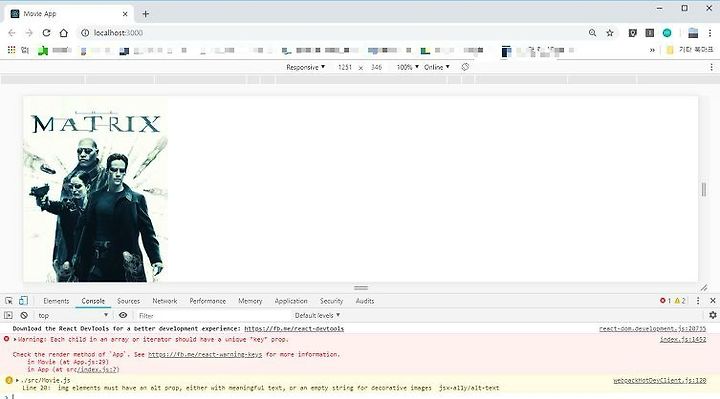Go back to previous page
Image resolution: width=720 pixels, height=399 pixels.
[12, 33]
